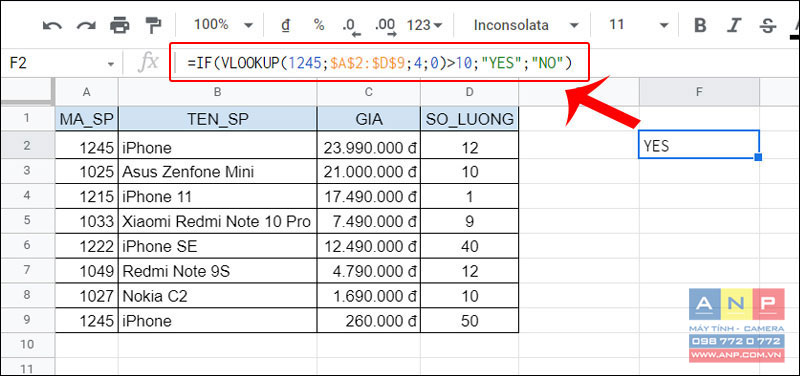This screenshot has height=376, width=800.
Task: Select row 5 header
Action: click(27, 220)
